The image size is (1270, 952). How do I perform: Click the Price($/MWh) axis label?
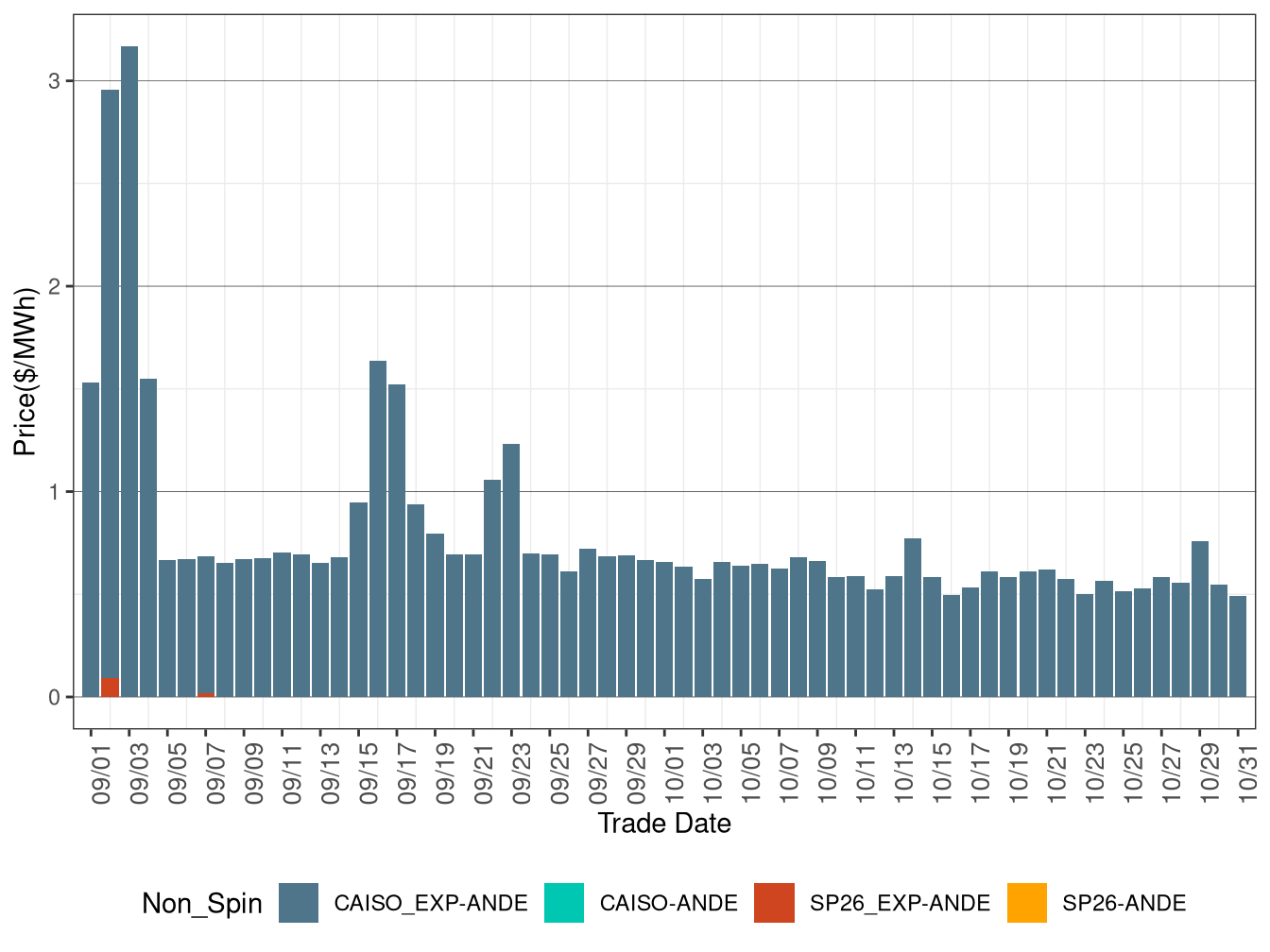26,368
